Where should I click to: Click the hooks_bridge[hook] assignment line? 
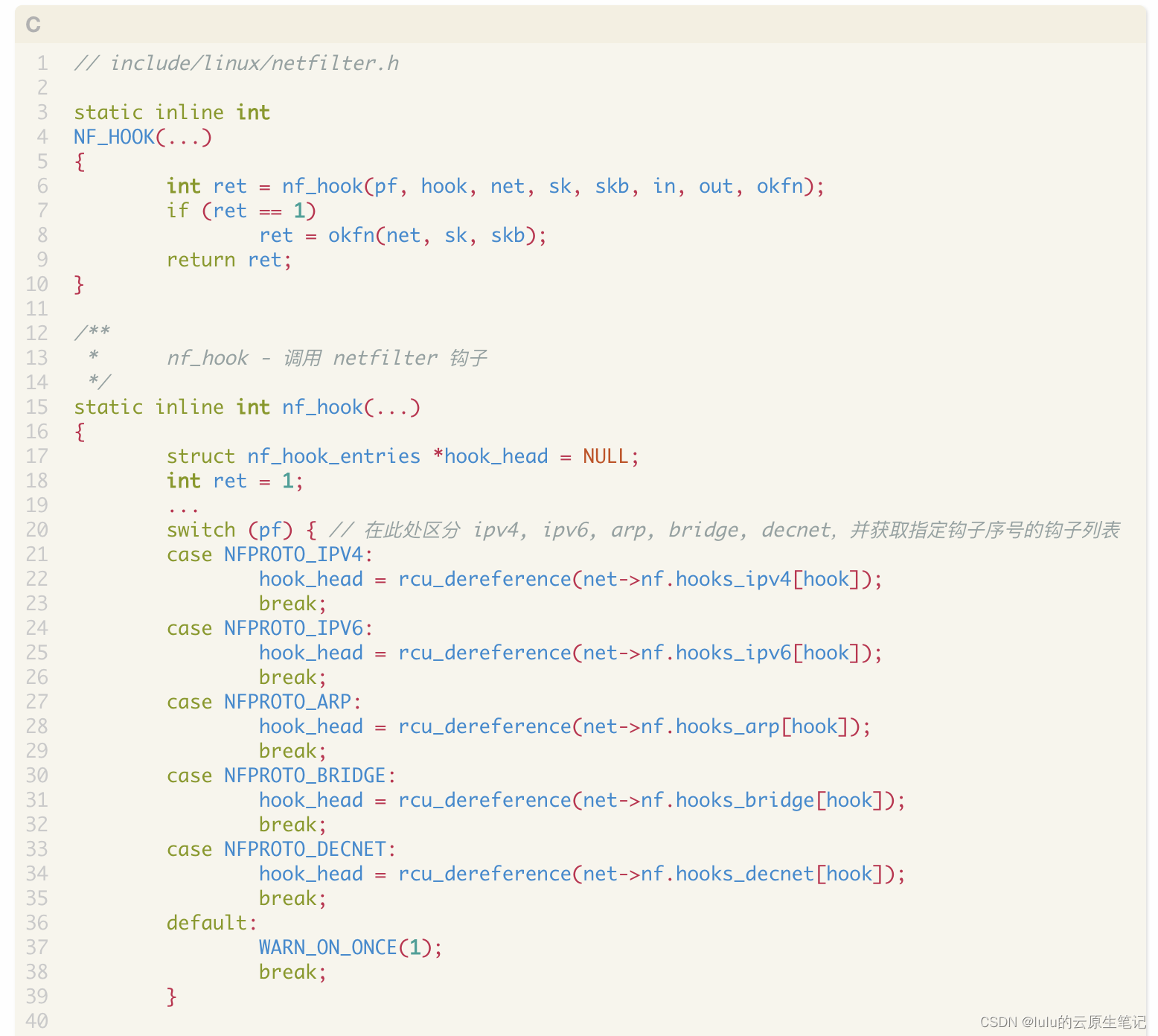click(583, 800)
